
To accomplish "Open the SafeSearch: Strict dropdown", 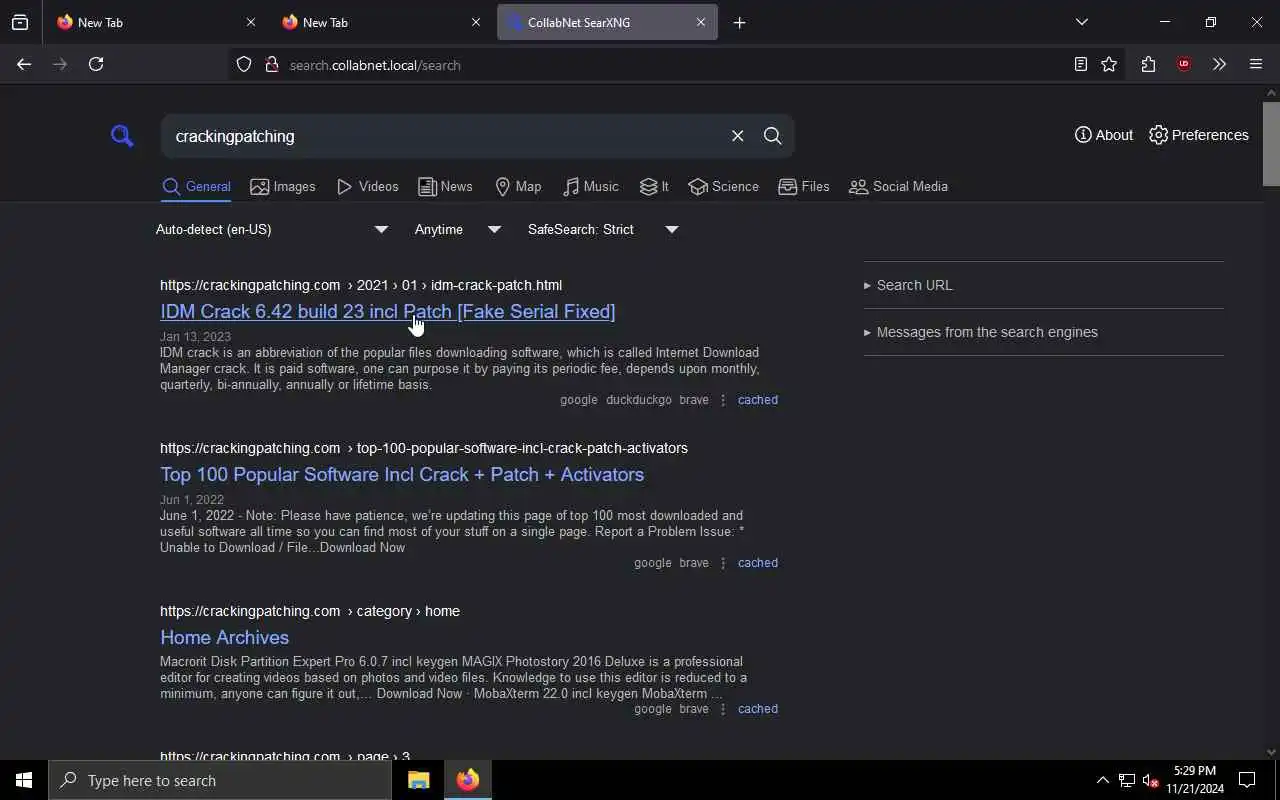I will click(603, 230).
